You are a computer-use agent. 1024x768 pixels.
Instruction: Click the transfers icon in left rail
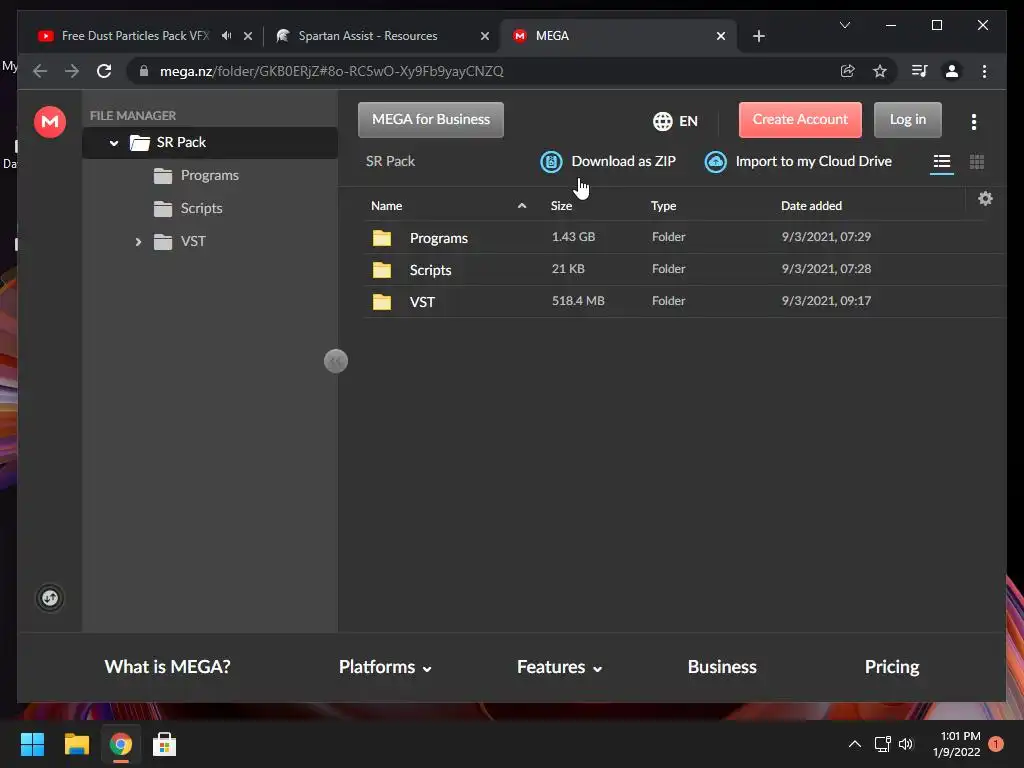pyautogui.click(x=50, y=598)
